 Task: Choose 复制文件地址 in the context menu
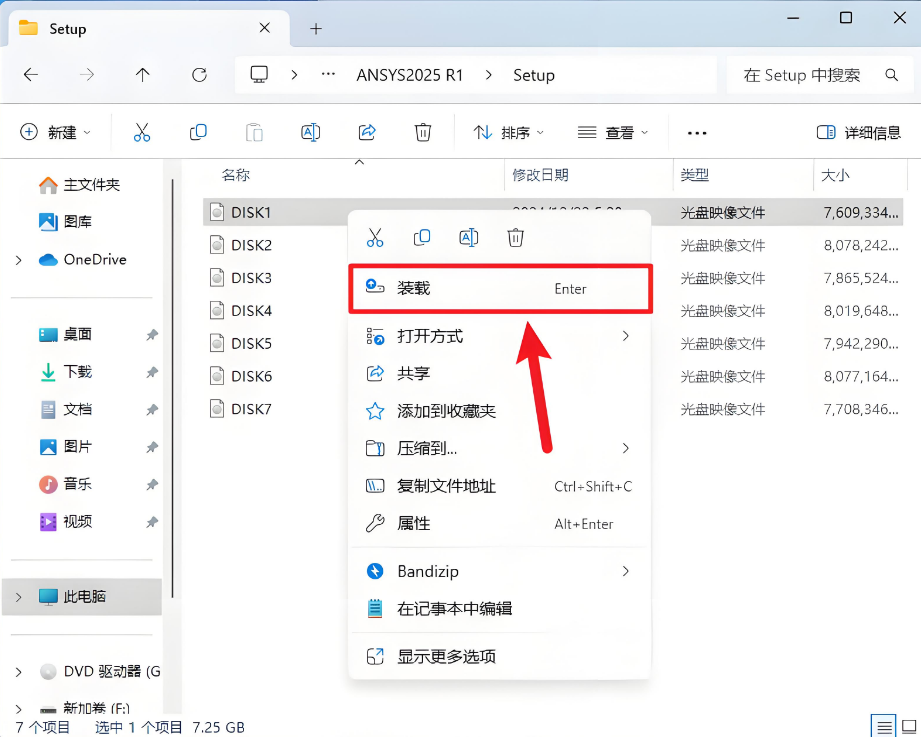point(500,486)
